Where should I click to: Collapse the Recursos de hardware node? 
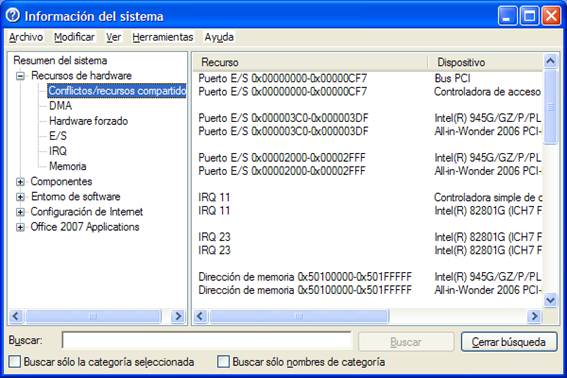(x=21, y=76)
